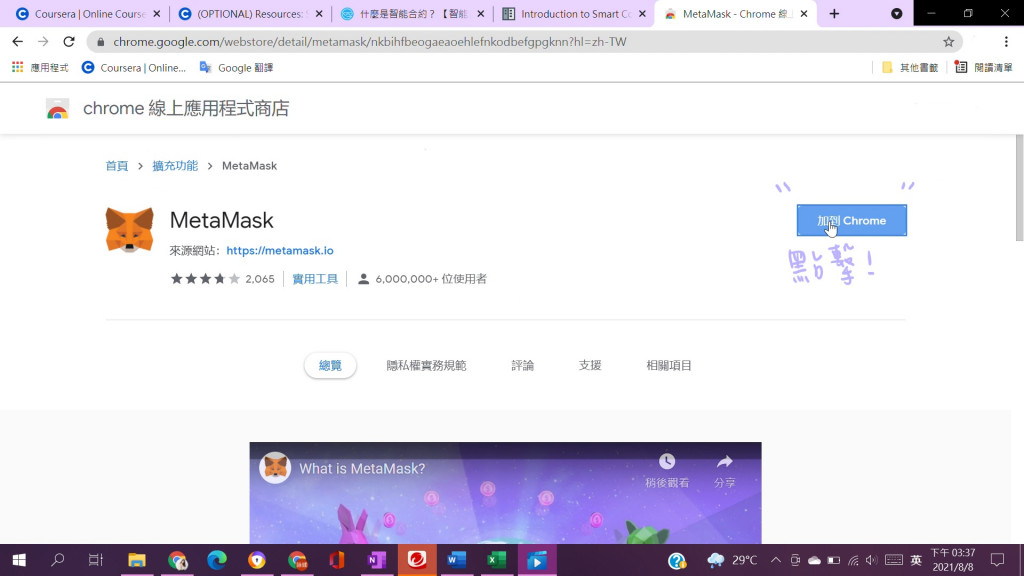Switch to the 隱私權實務規範 tab

[x=426, y=365]
